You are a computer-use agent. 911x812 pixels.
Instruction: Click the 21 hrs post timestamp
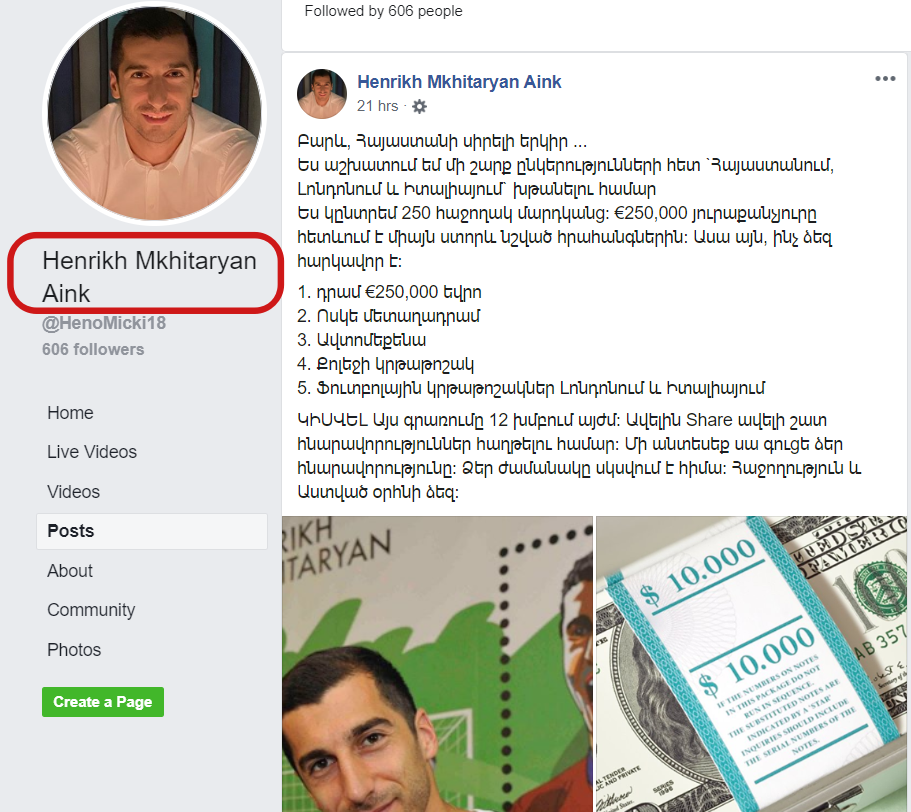pos(378,106)
